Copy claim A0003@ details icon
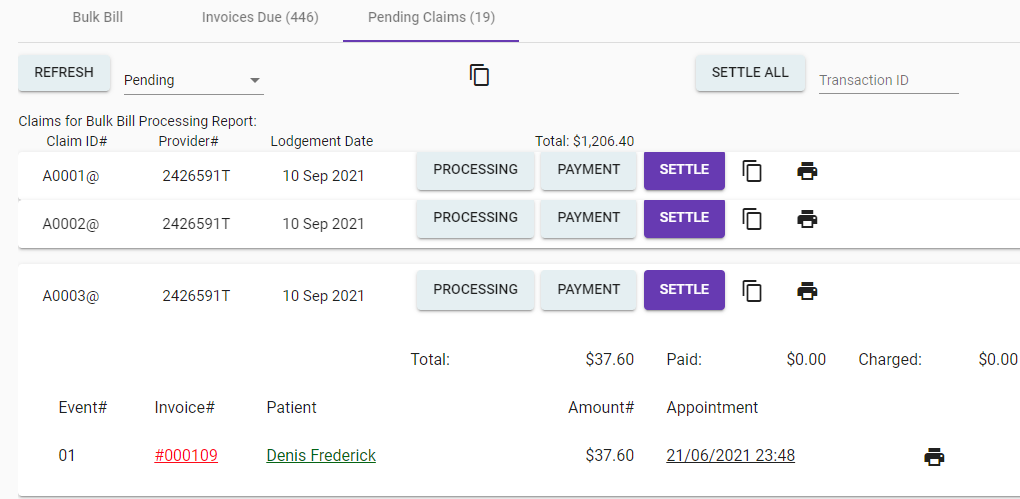The image size is (1020, 499). (752, 291)
